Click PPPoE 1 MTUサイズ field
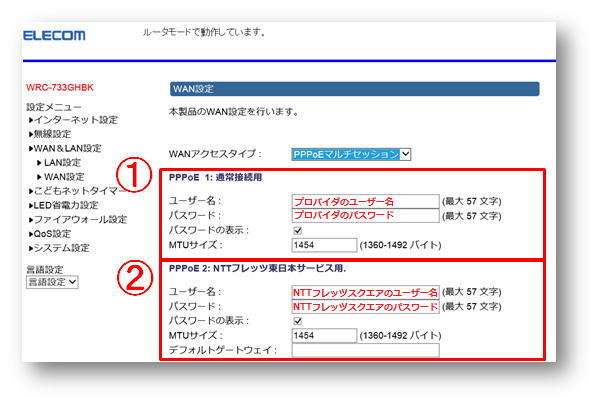The image size is (598, 404). [324, 245]
